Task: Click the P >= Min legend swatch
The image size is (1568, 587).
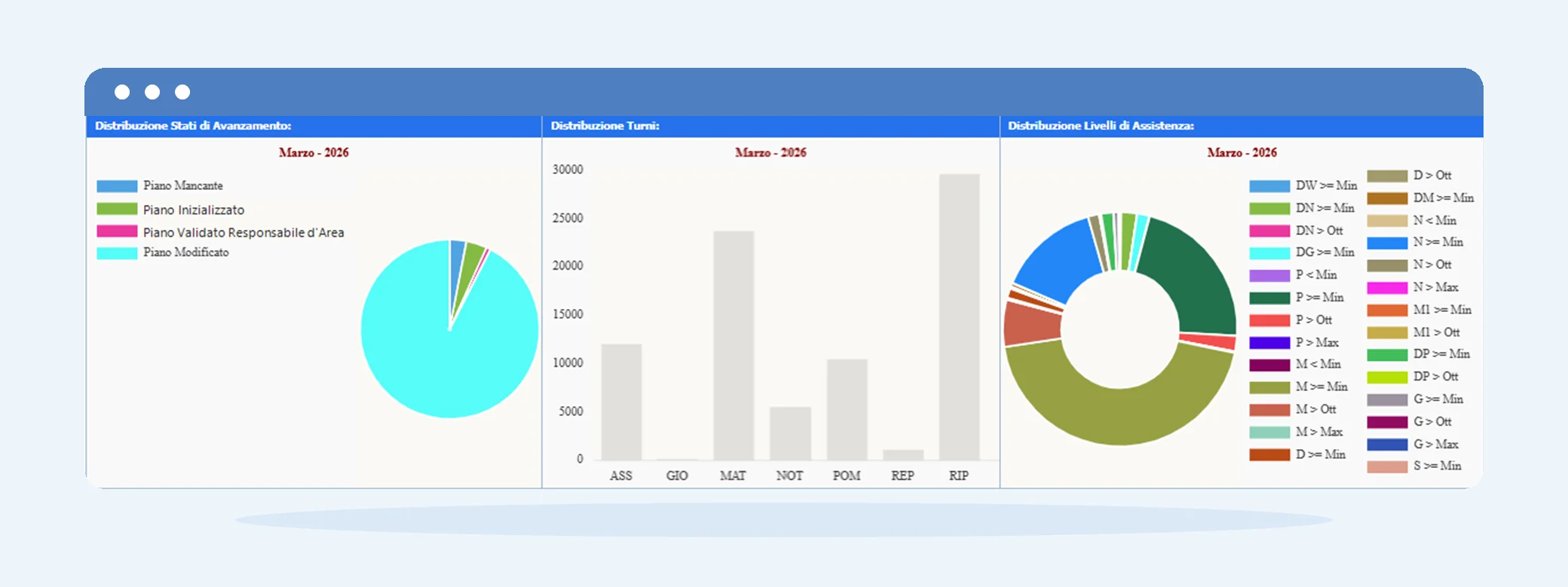Action: [x=1269, y=298]
